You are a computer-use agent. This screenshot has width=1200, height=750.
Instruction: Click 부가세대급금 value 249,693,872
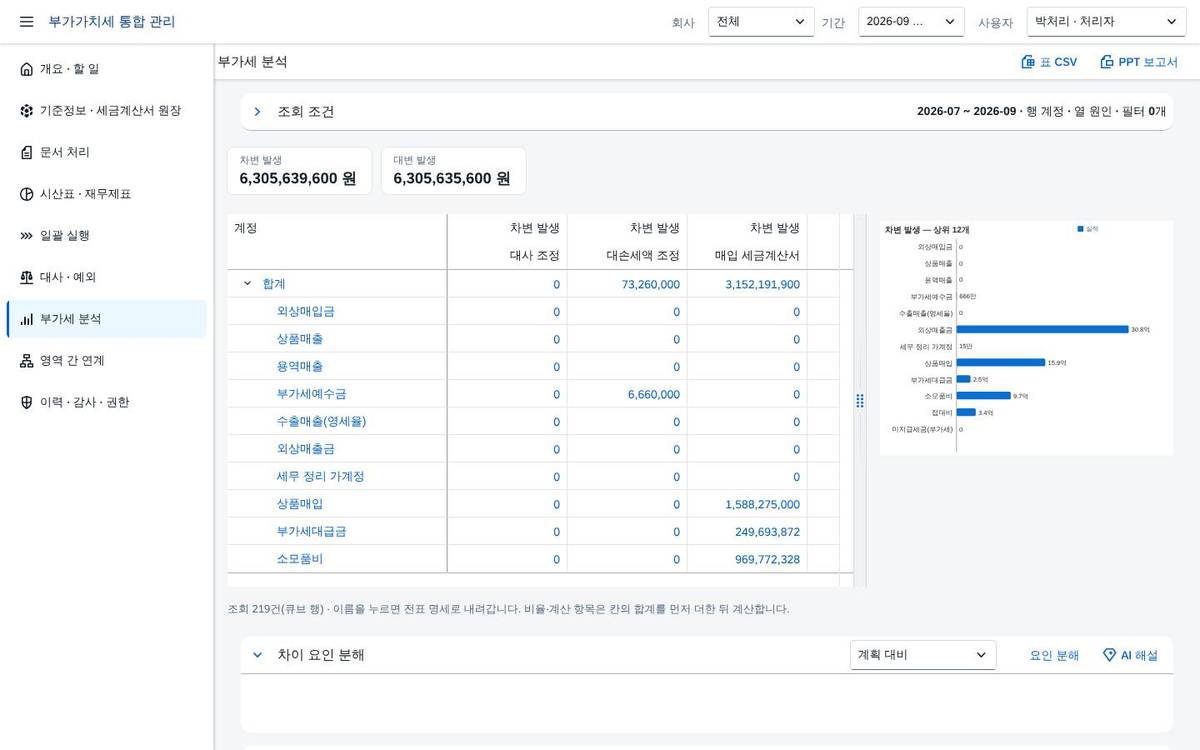tap(767, 532)
